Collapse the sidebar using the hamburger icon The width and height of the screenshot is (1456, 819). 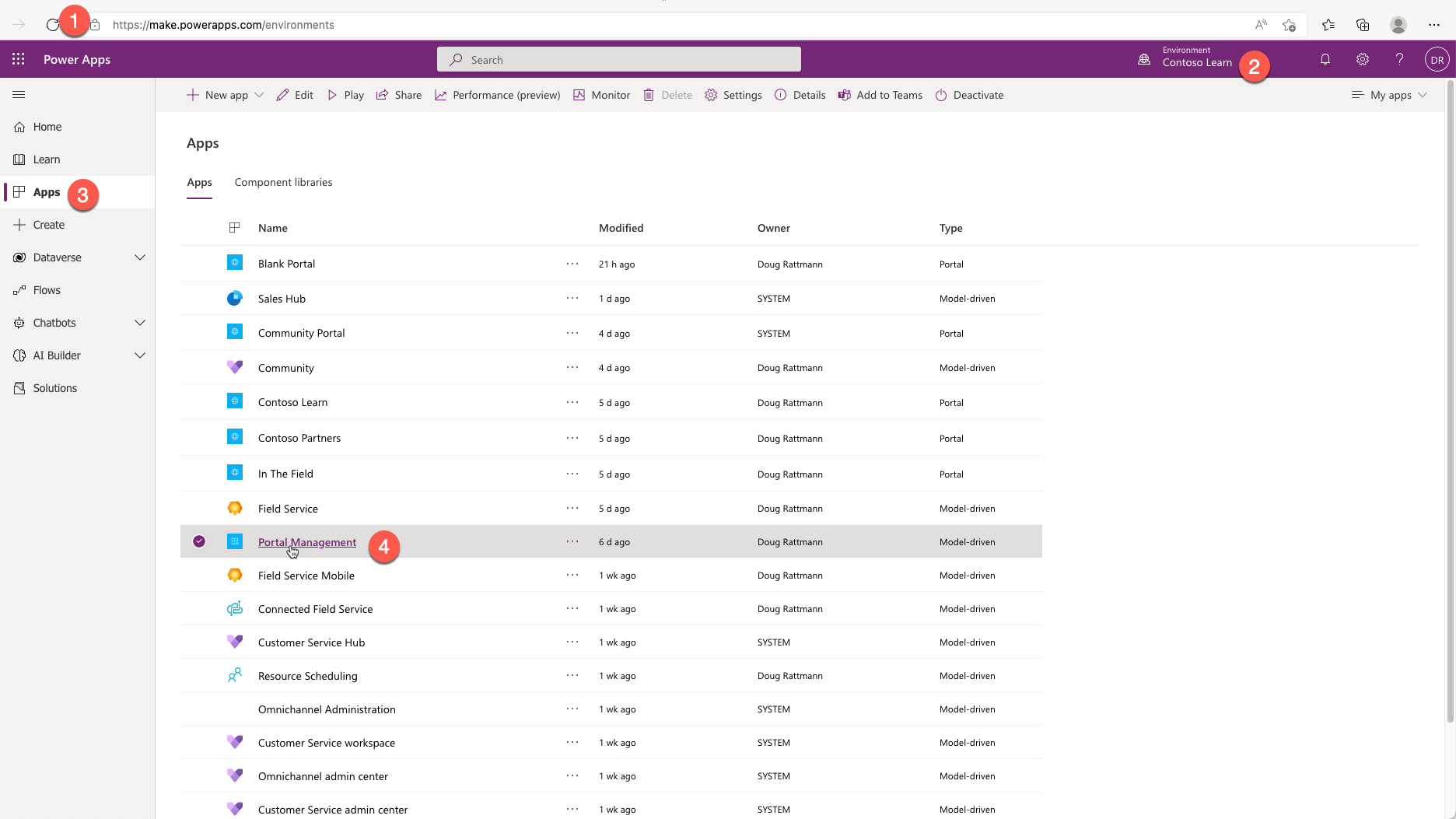click(19, 95)
